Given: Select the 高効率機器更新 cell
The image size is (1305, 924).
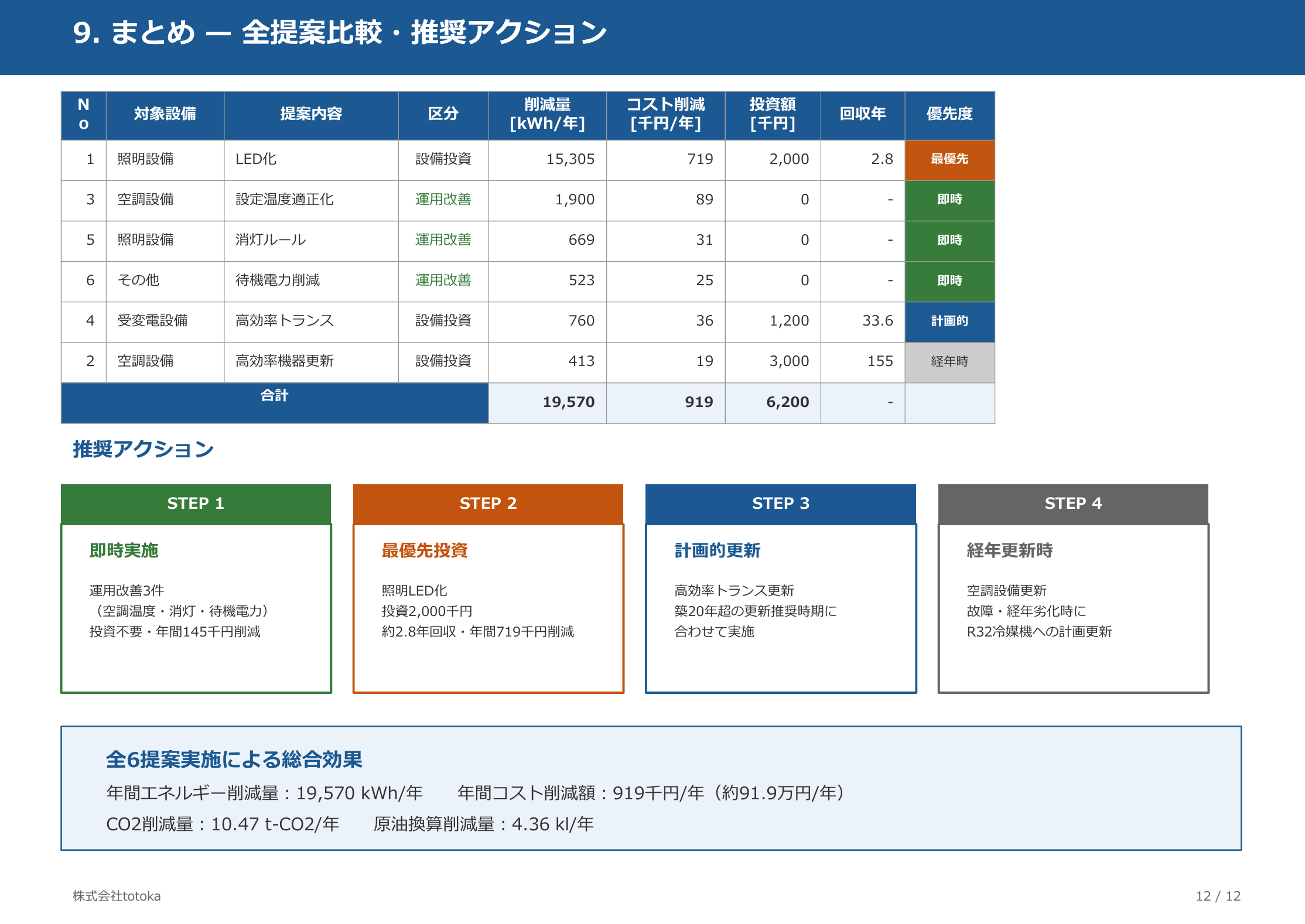Looking at the screenshot, I should click(311, 361).
